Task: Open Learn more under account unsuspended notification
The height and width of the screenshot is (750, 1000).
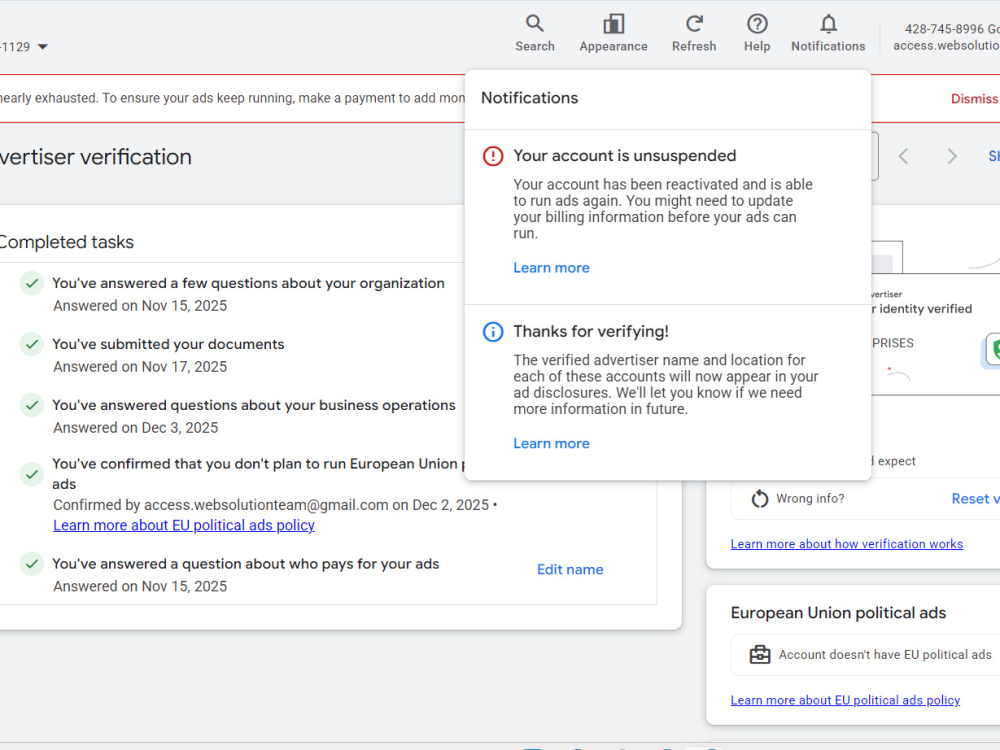Action: coord(551,268)
